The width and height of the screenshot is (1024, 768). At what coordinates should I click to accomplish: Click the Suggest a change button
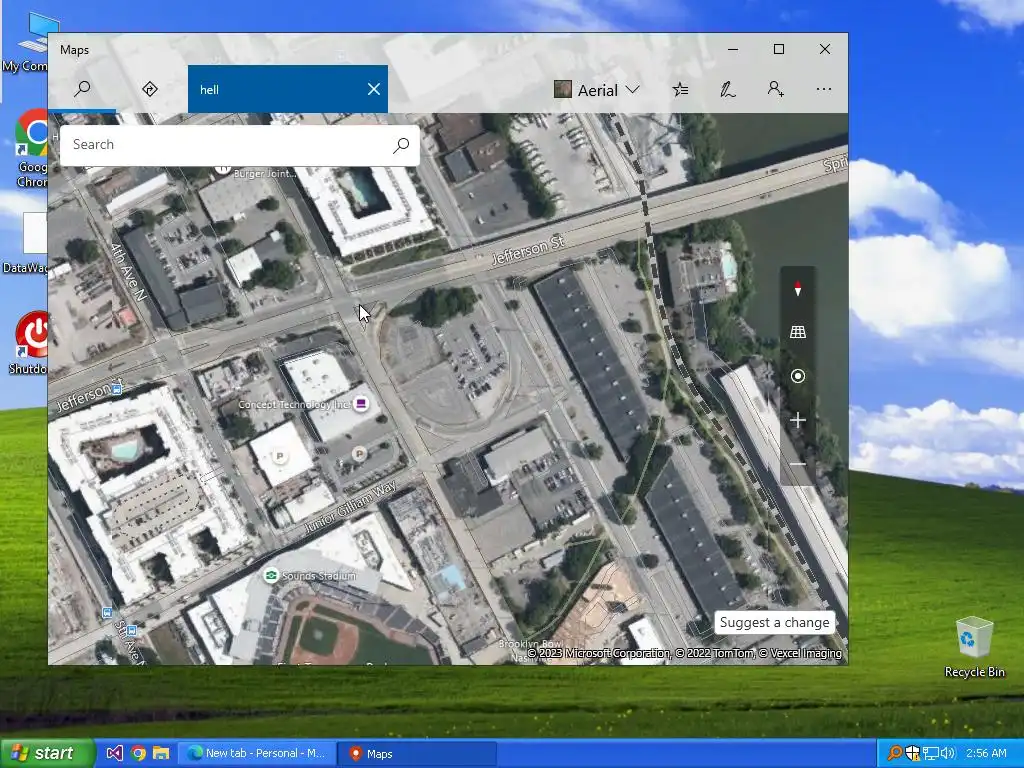(x=775, y=622)
